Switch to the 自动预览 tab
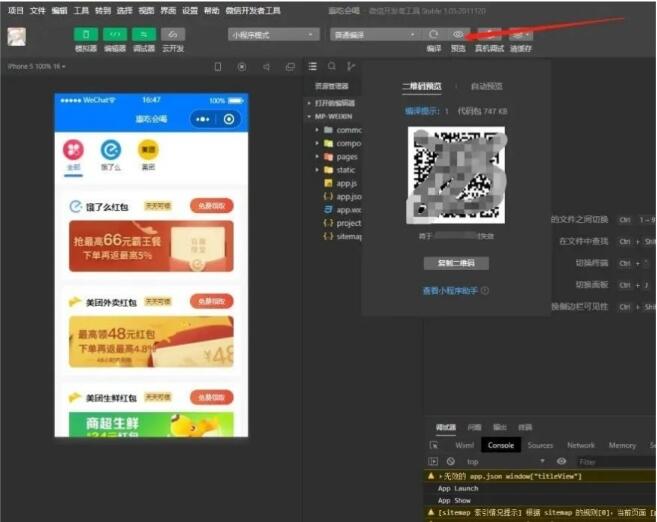657x522 pixels. point(486,86)
